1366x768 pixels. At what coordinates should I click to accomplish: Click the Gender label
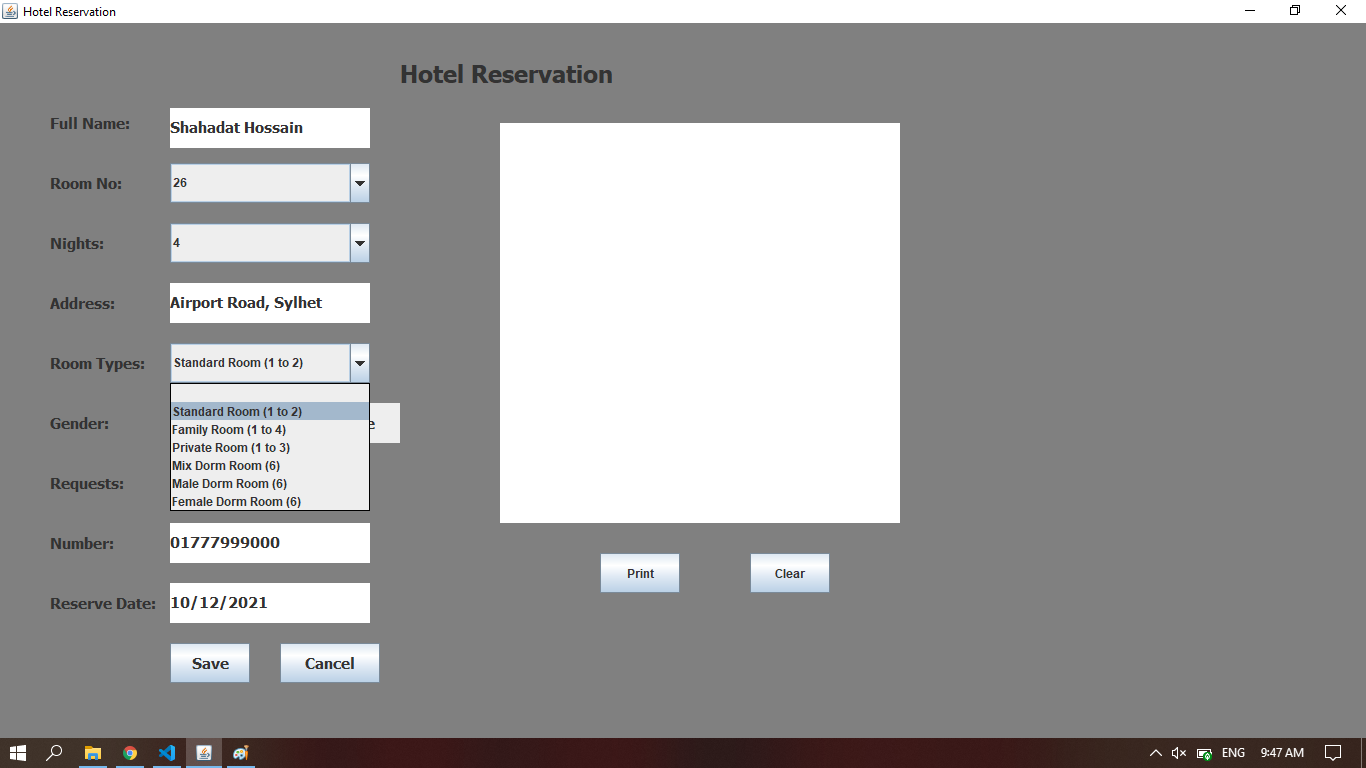pos(80,424)
